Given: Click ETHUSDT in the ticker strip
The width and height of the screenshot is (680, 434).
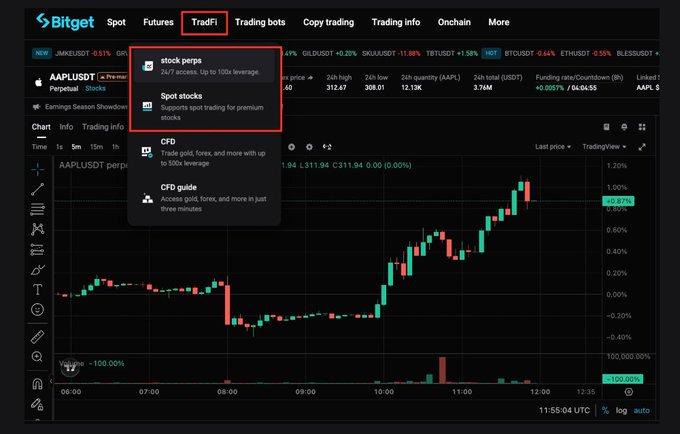Looking at the screenshot, I should (576, 53).
